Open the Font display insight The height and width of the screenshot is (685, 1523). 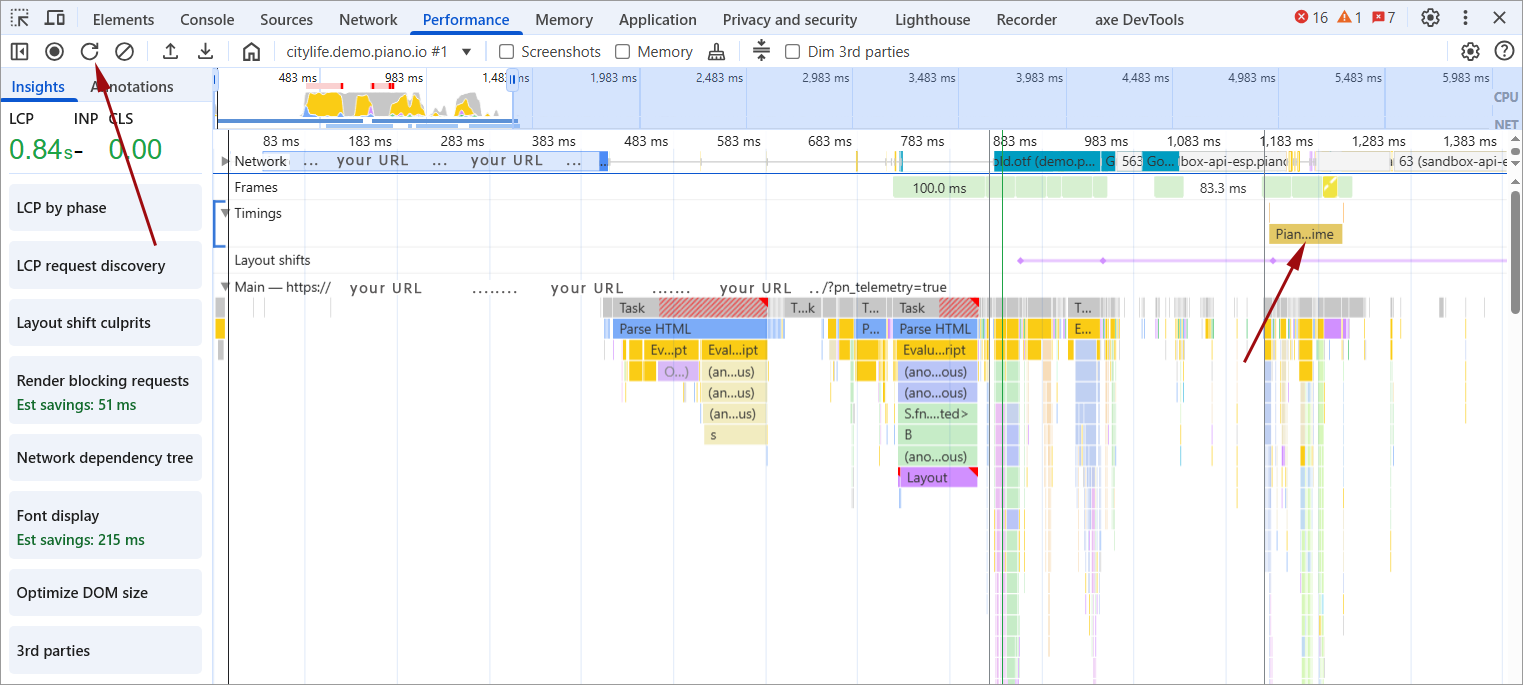[x=106, y=527]
